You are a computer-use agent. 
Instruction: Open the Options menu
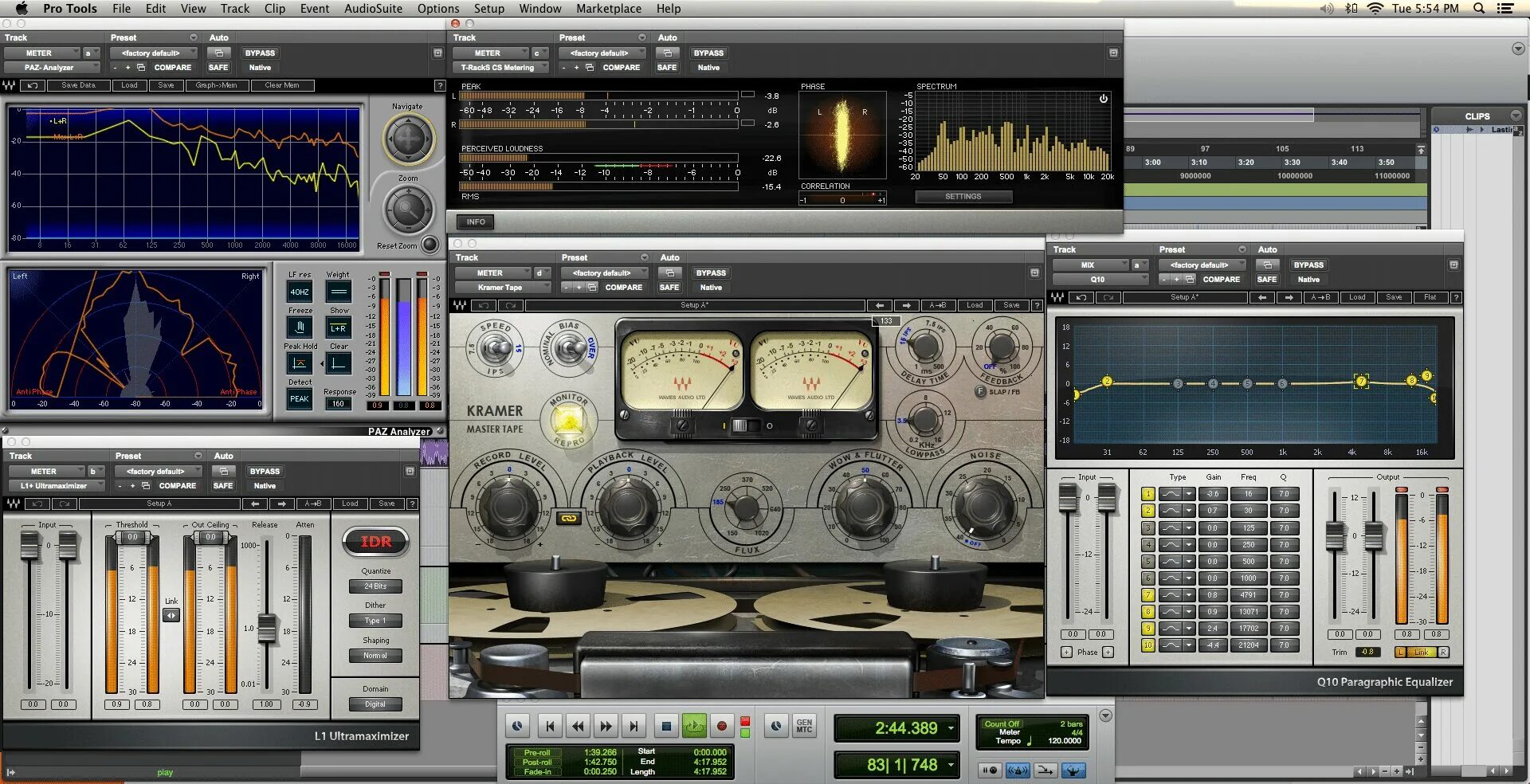pos(438,9)
